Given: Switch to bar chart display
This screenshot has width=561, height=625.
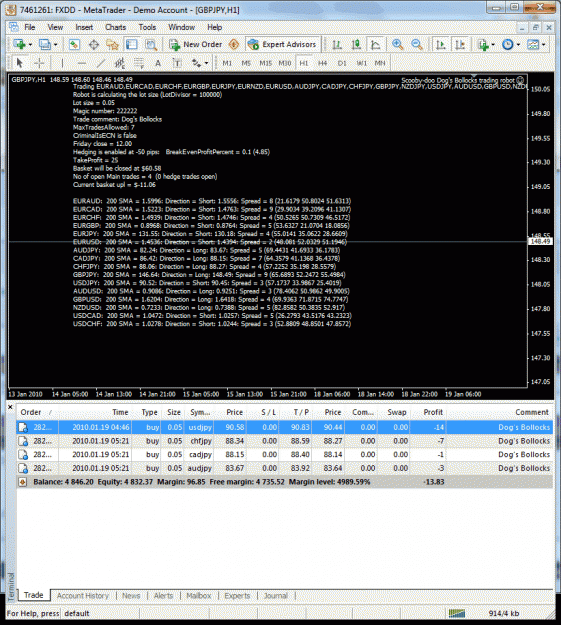Looking at the screenshot, I should click(337, 44).
